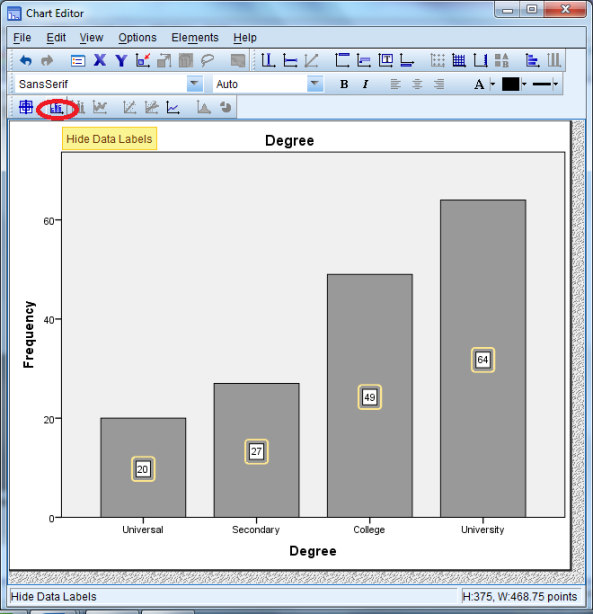Screen dimensions: 593x614
Task: Open the Edit menu
Action: [x=56, y=38]
